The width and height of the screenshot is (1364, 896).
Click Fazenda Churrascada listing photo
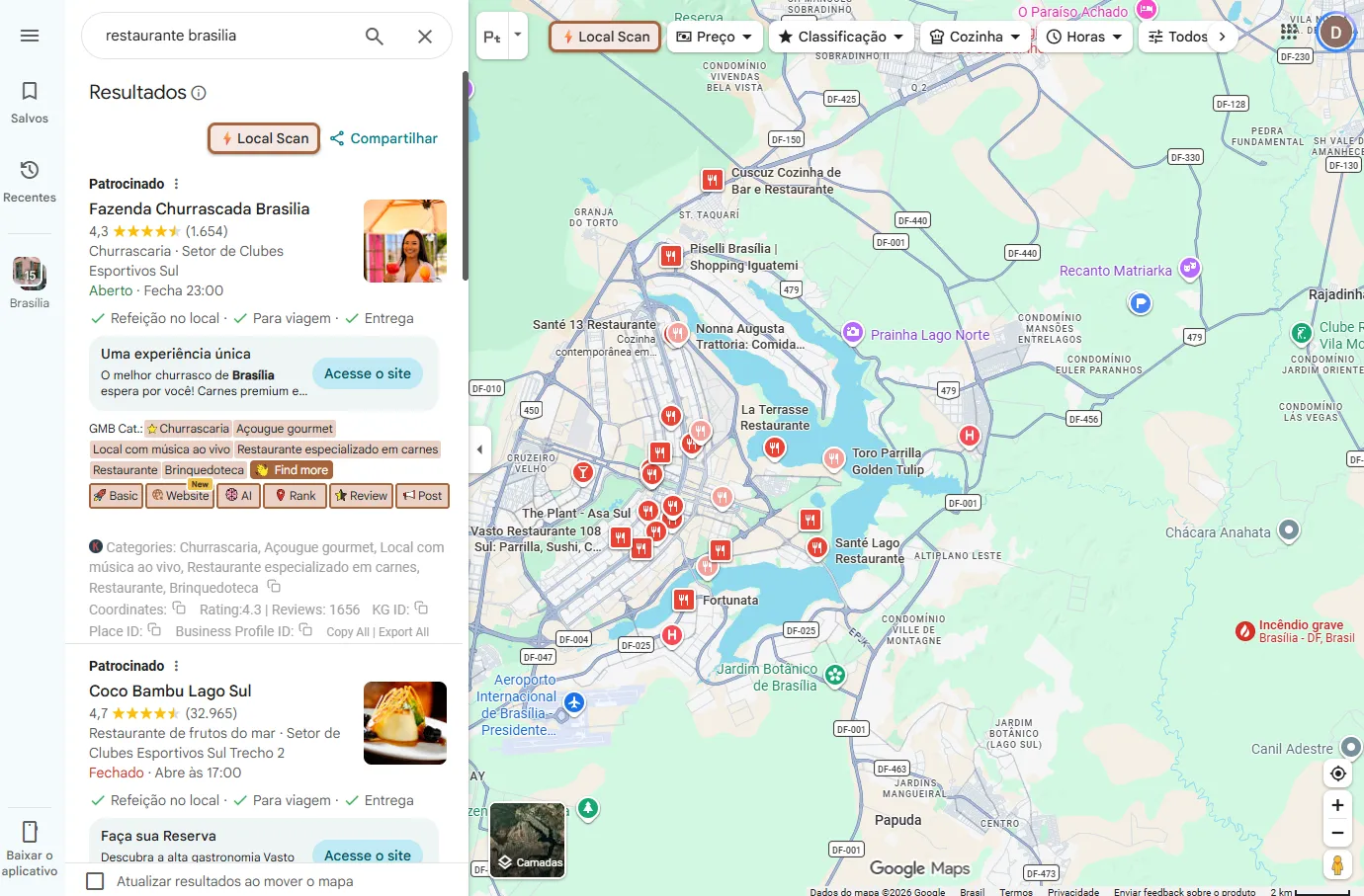tap(405, 241)
